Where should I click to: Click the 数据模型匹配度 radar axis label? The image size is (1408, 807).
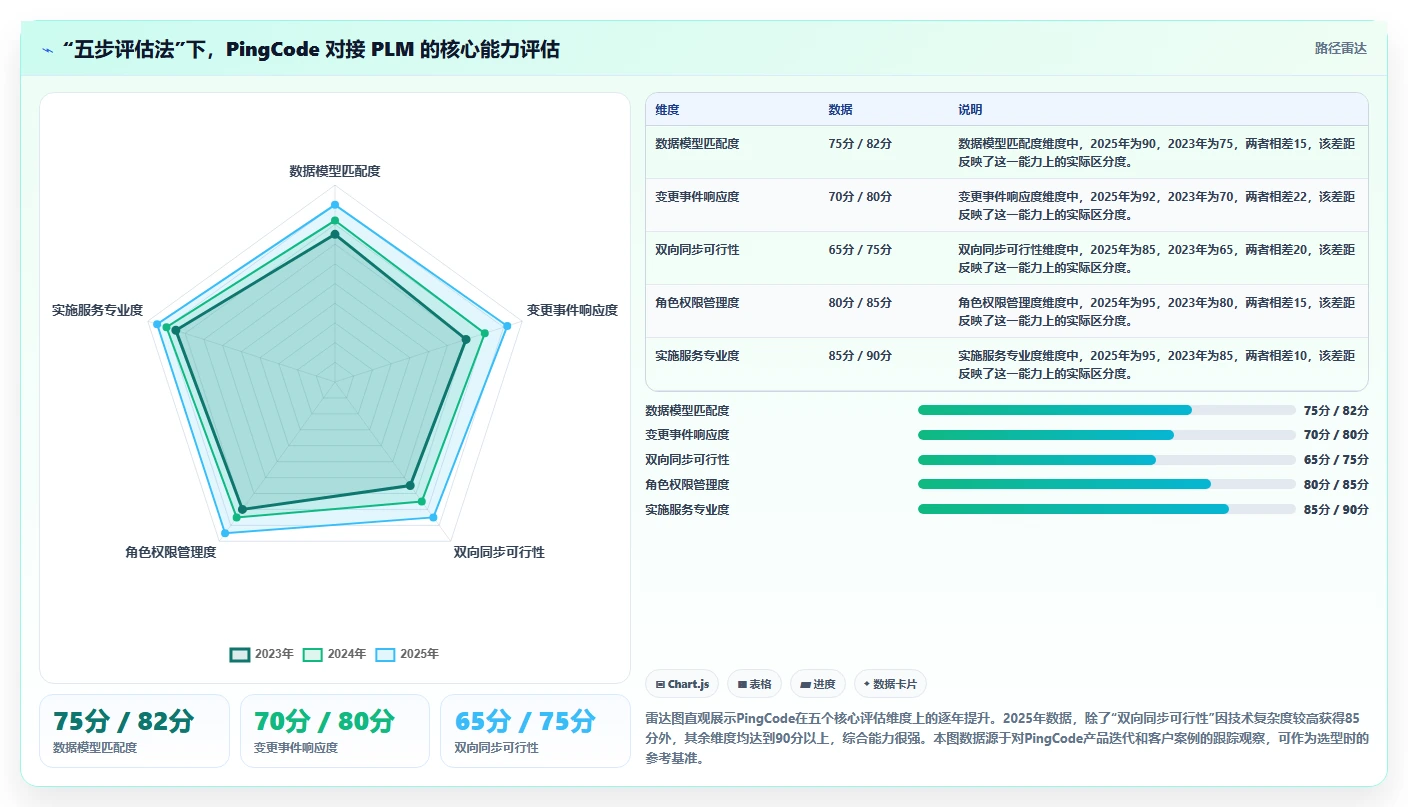(x=335, y=171)
